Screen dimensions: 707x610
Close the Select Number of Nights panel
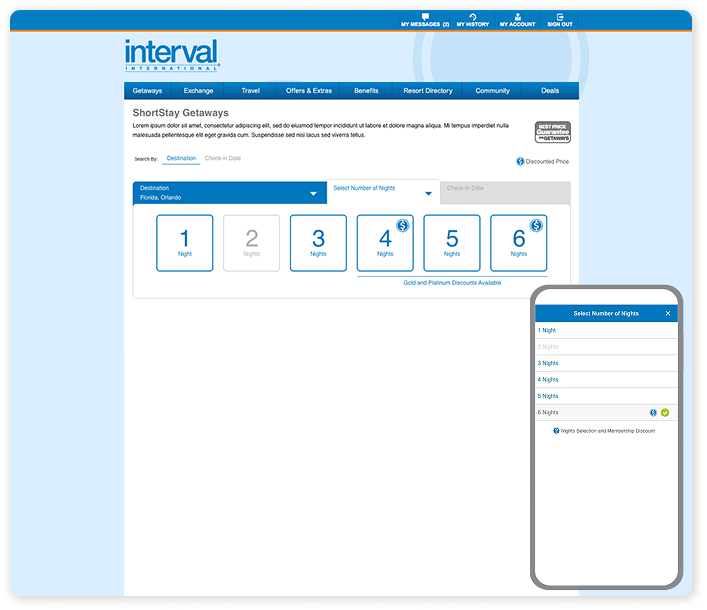pos(668,313)
